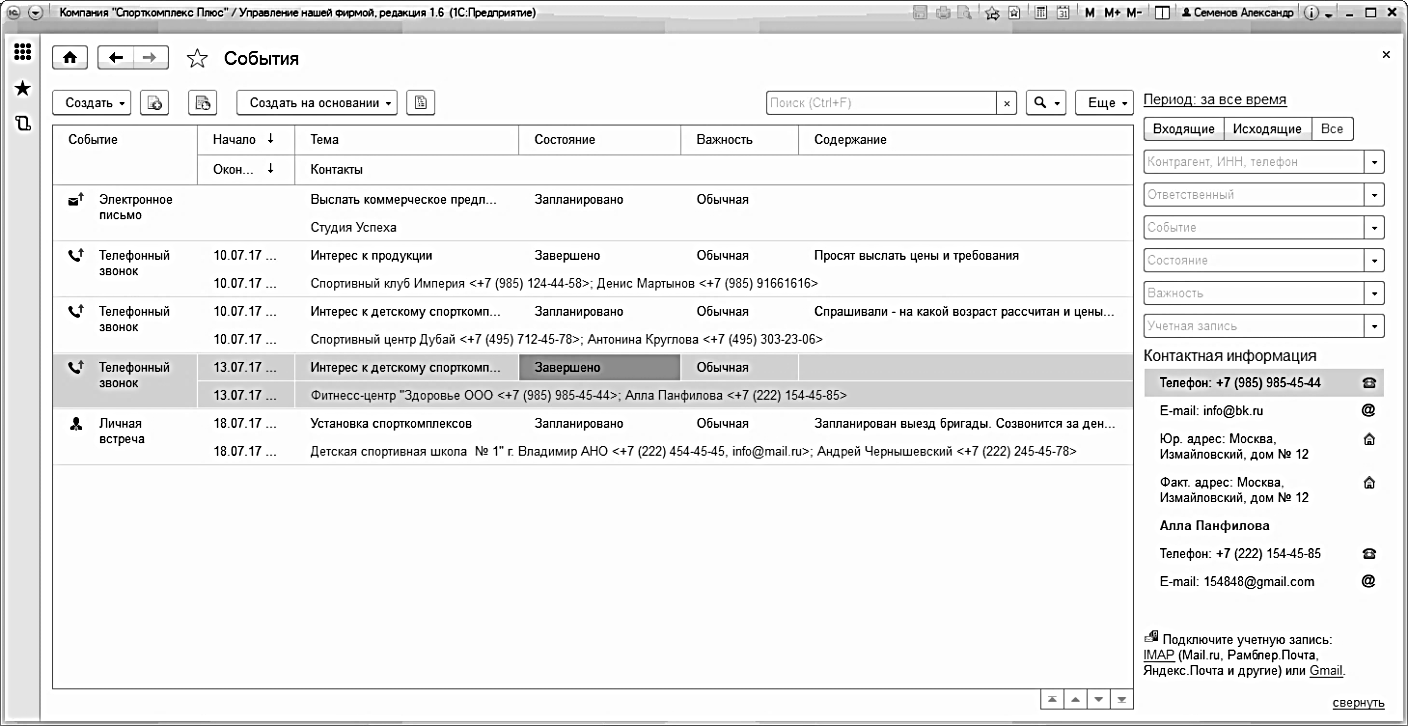Screen dimensions: 1408x726
Task: Sort by the Начало column header
Action: [244, 140]
